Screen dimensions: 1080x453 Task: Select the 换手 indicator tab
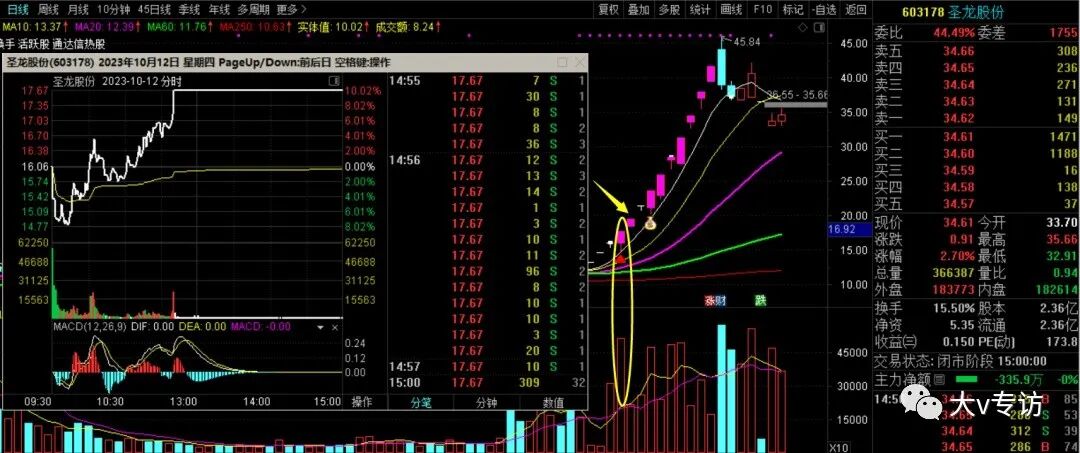pyautogui.click(x=7, y=44)
